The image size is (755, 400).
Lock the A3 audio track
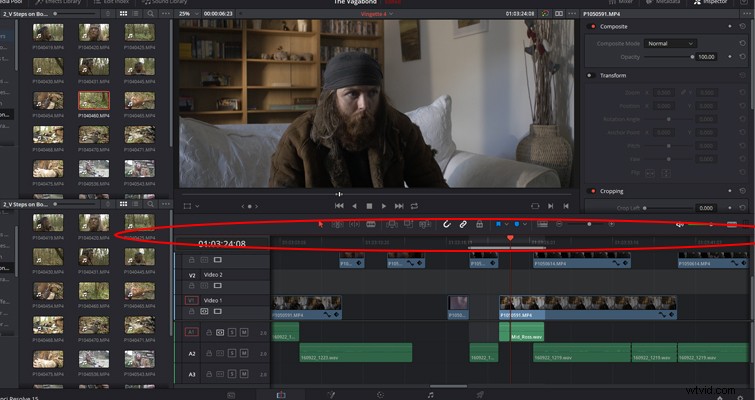point(209,374)
